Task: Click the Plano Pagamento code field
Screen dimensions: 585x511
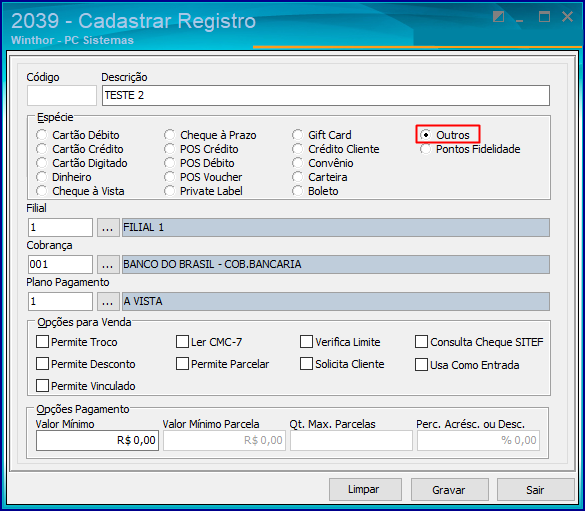Action: 60,301
